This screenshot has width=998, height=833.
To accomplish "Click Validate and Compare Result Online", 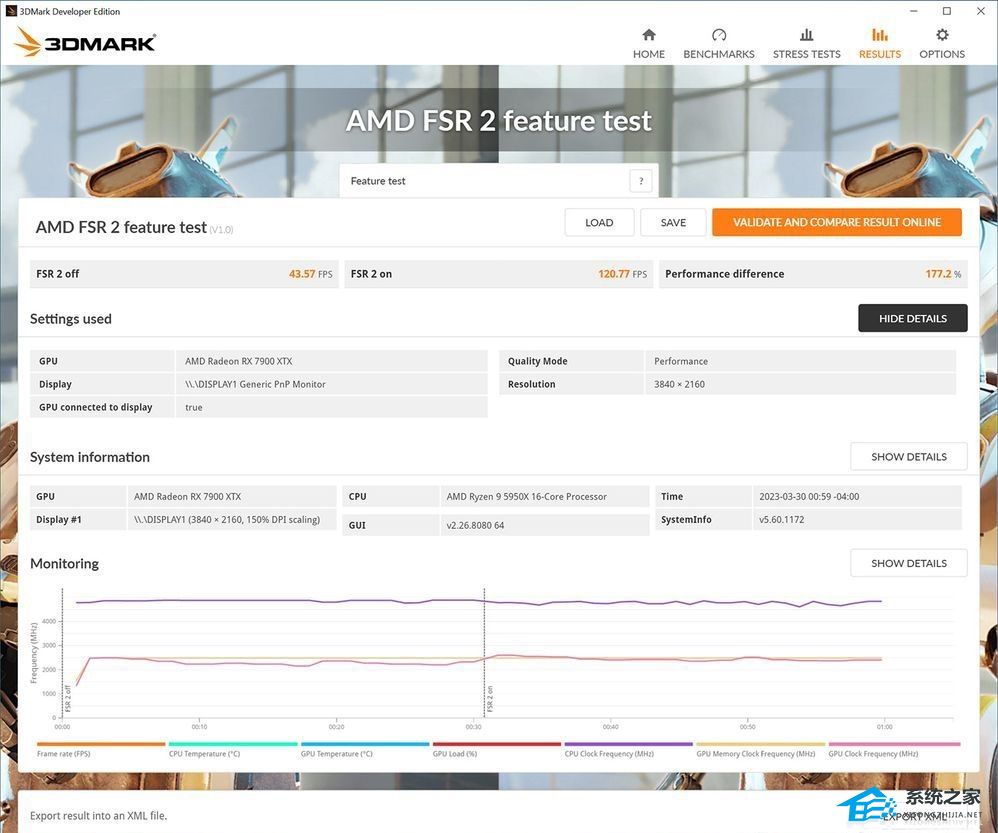I will pos(836,222).
